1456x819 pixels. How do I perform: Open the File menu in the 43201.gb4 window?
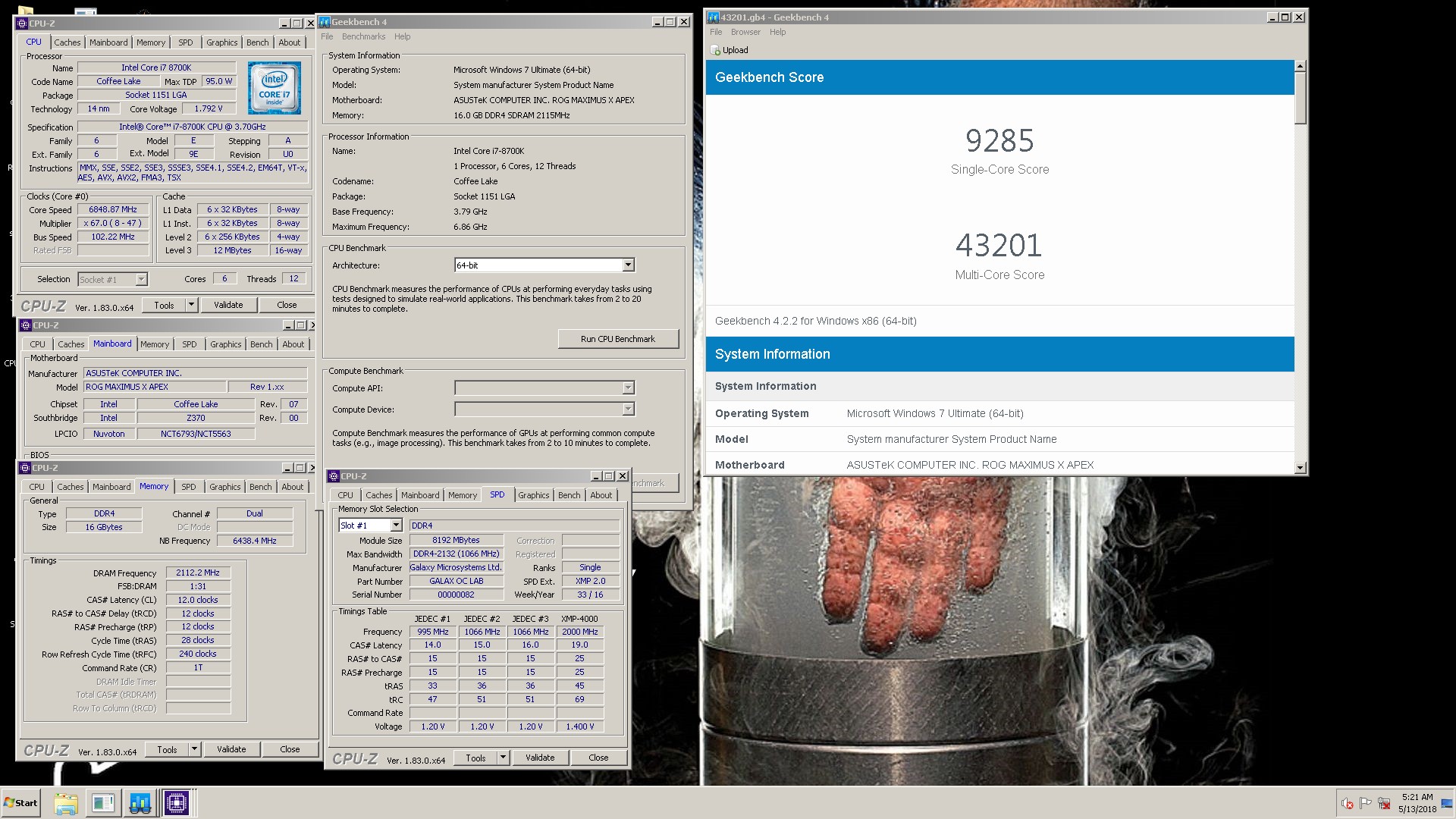[x=716, y=32]
